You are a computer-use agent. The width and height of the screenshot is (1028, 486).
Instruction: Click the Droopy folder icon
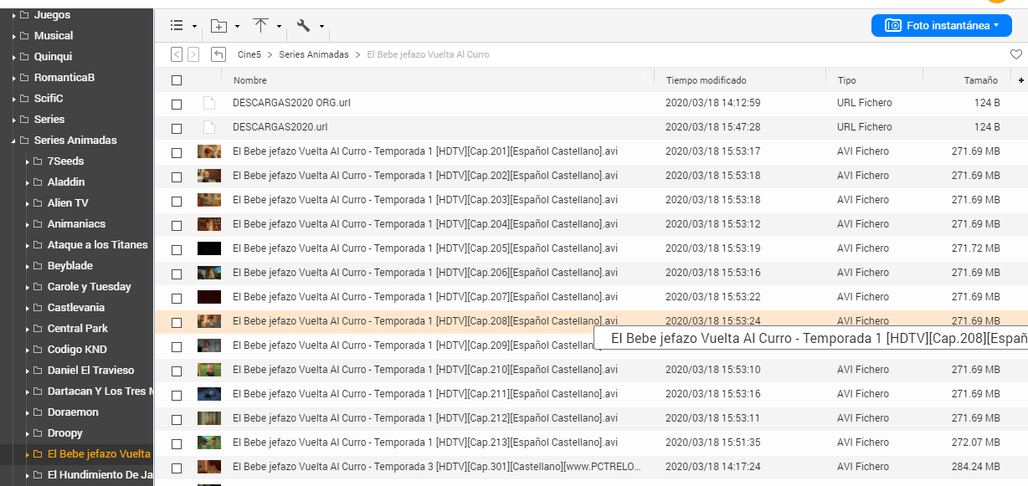coord(37,434)
